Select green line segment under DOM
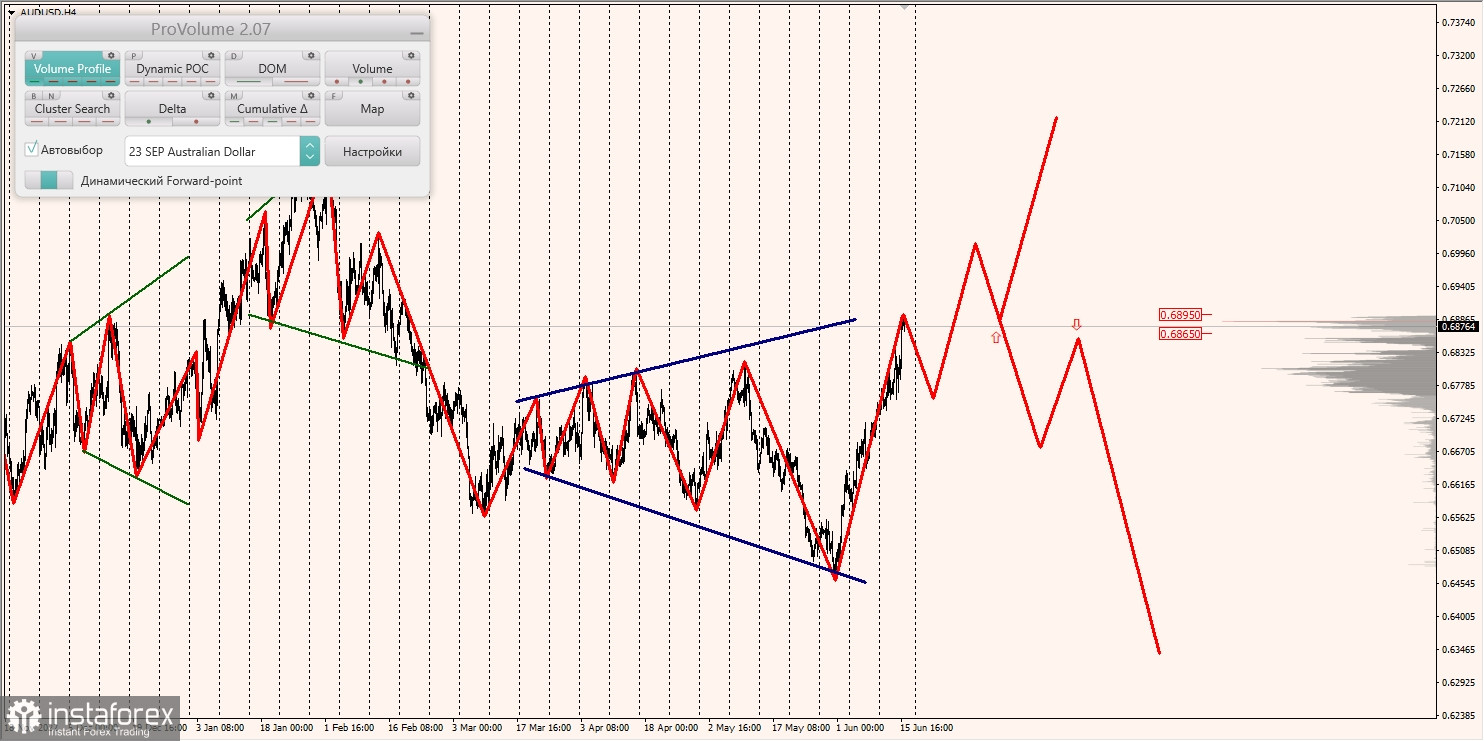The height and width of the screenshot is (741, 1484). [x=249, y=82]
